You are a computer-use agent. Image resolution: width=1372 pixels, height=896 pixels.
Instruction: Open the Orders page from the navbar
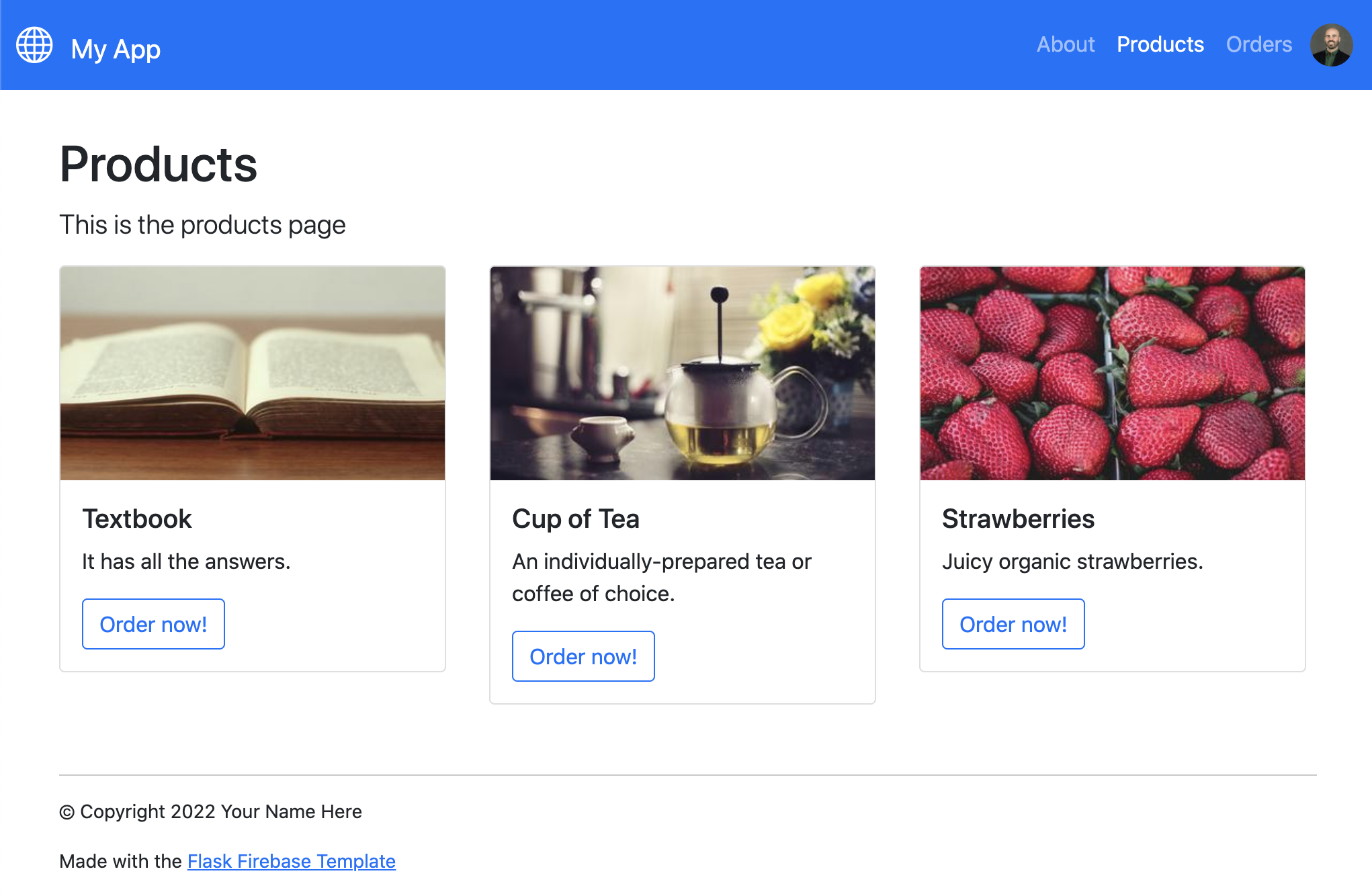[x=1258, y=44]
